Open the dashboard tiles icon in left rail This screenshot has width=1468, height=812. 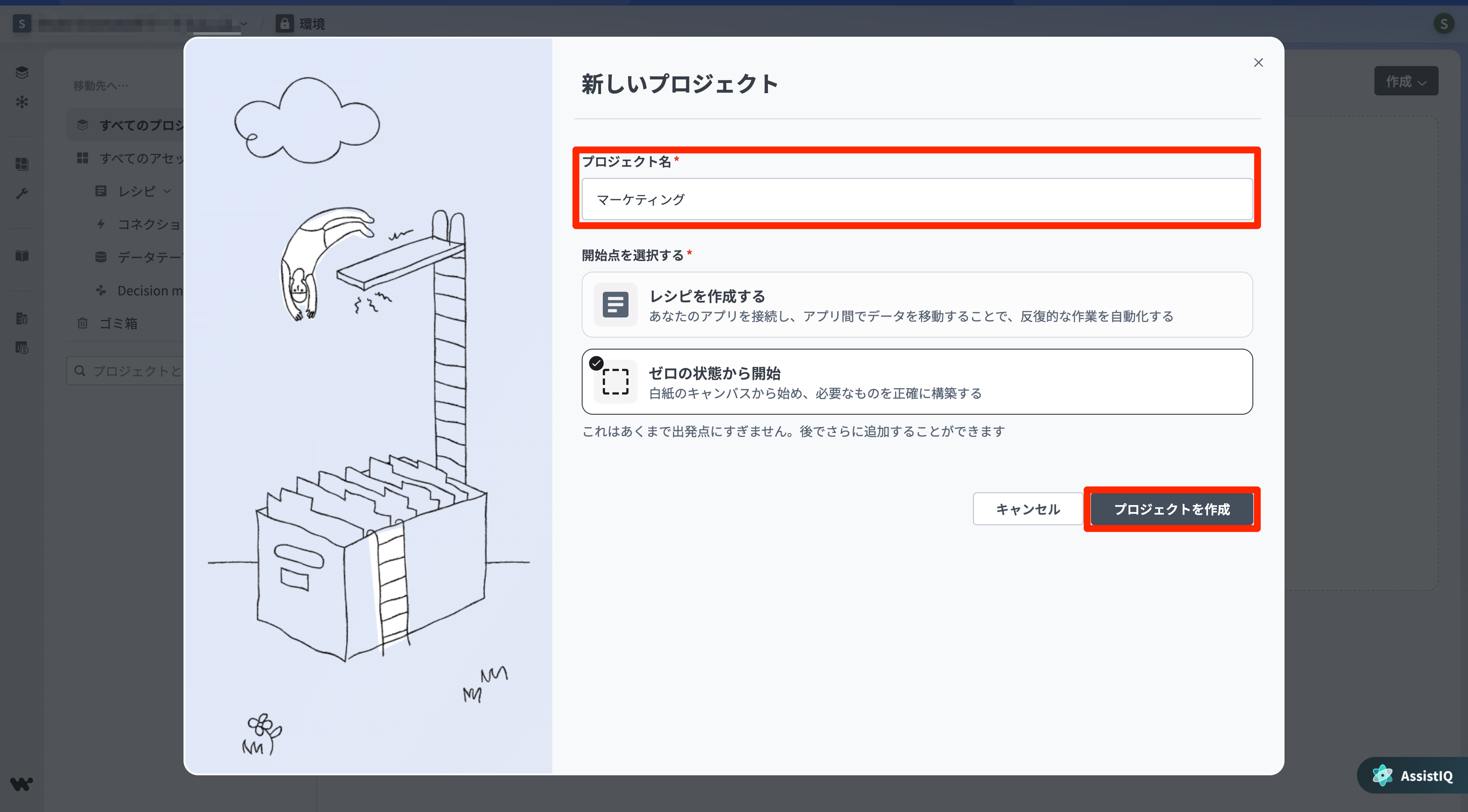(22, 164)
